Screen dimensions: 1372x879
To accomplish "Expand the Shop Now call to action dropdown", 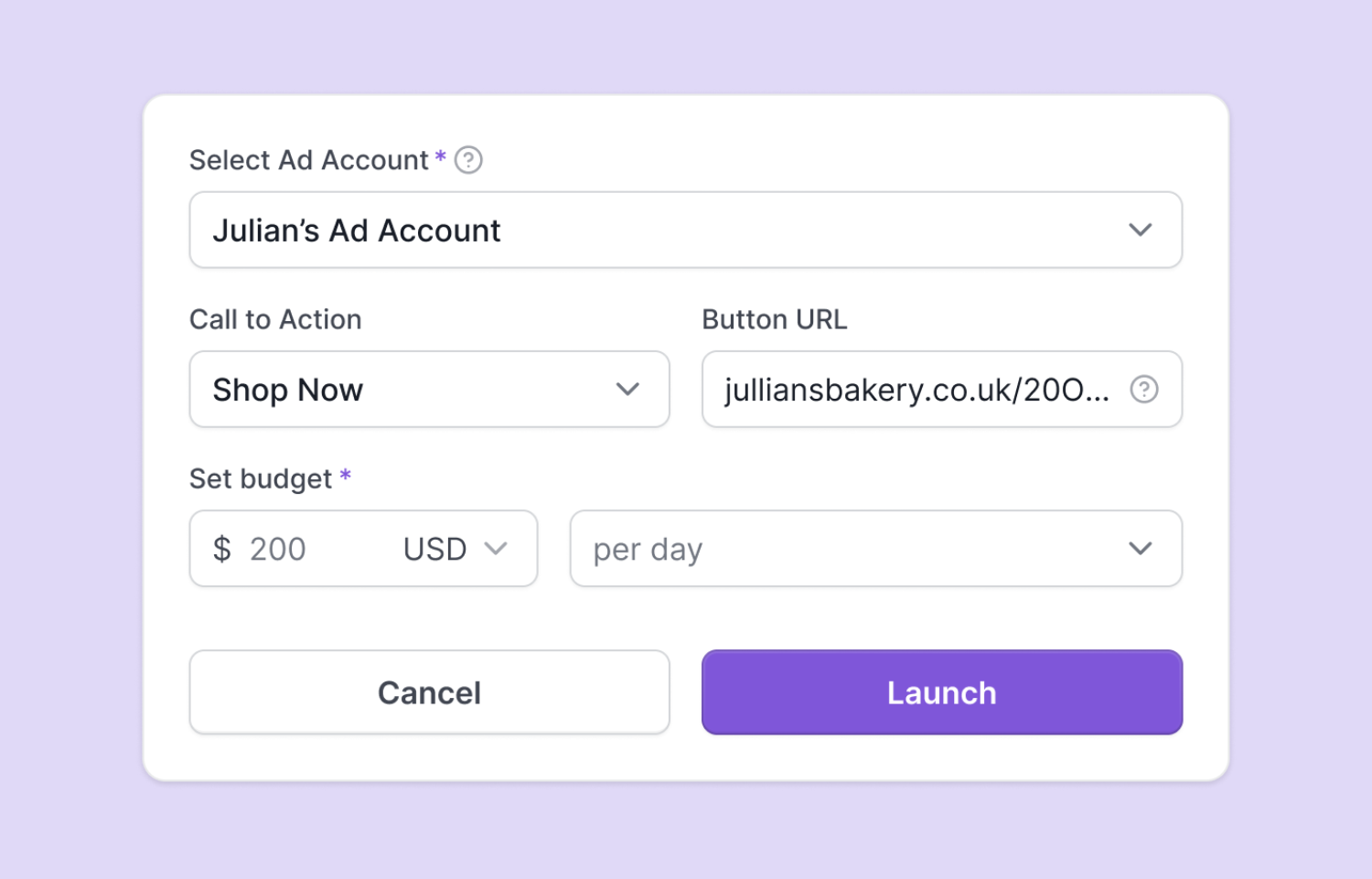I will click(x=428, y=390).
